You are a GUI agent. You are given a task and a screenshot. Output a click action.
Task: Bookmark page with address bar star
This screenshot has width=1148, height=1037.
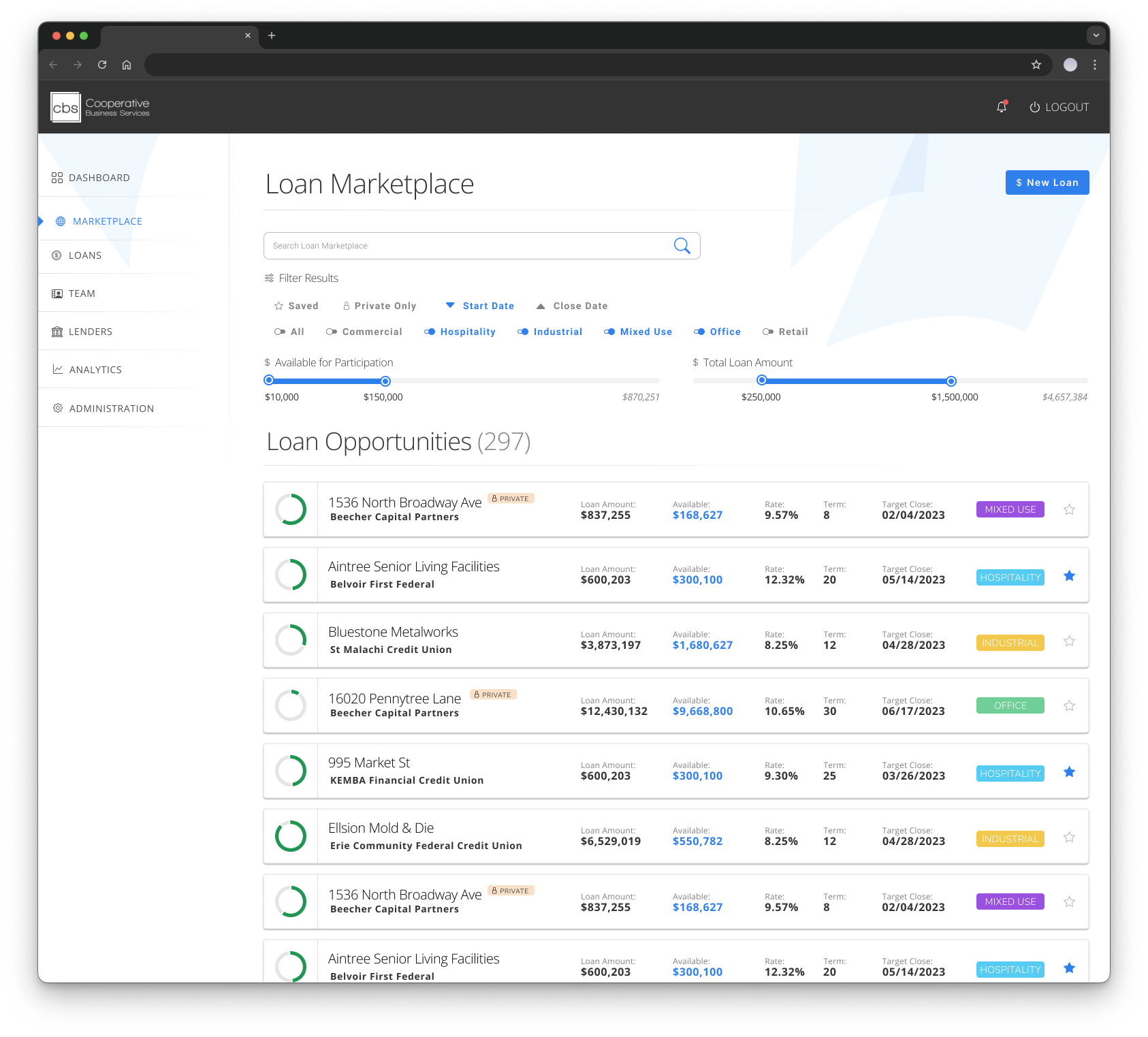pos(1036,65)
